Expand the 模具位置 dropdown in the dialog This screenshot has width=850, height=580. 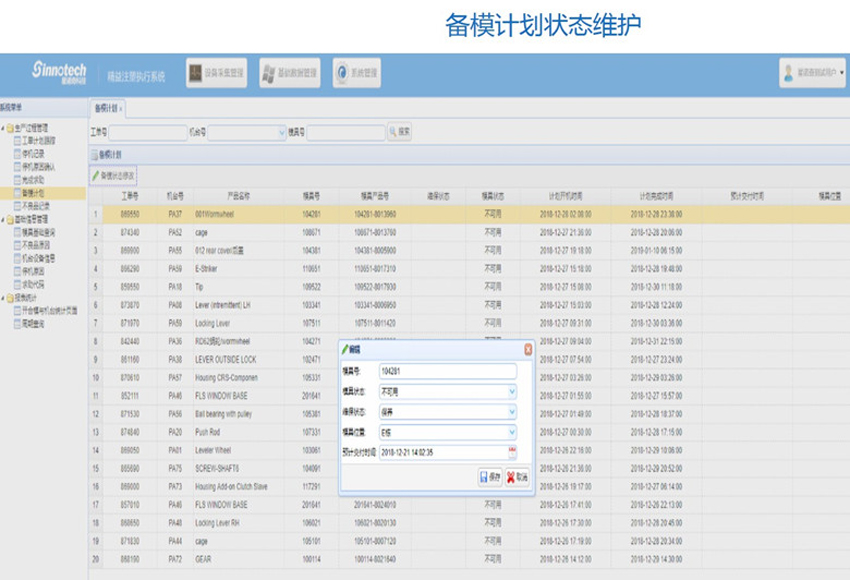[x=512, y=432]
